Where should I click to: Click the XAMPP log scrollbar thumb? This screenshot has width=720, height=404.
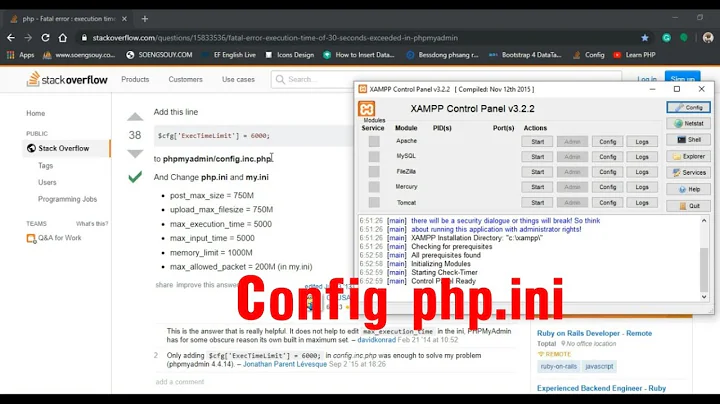tap(704, 269)
